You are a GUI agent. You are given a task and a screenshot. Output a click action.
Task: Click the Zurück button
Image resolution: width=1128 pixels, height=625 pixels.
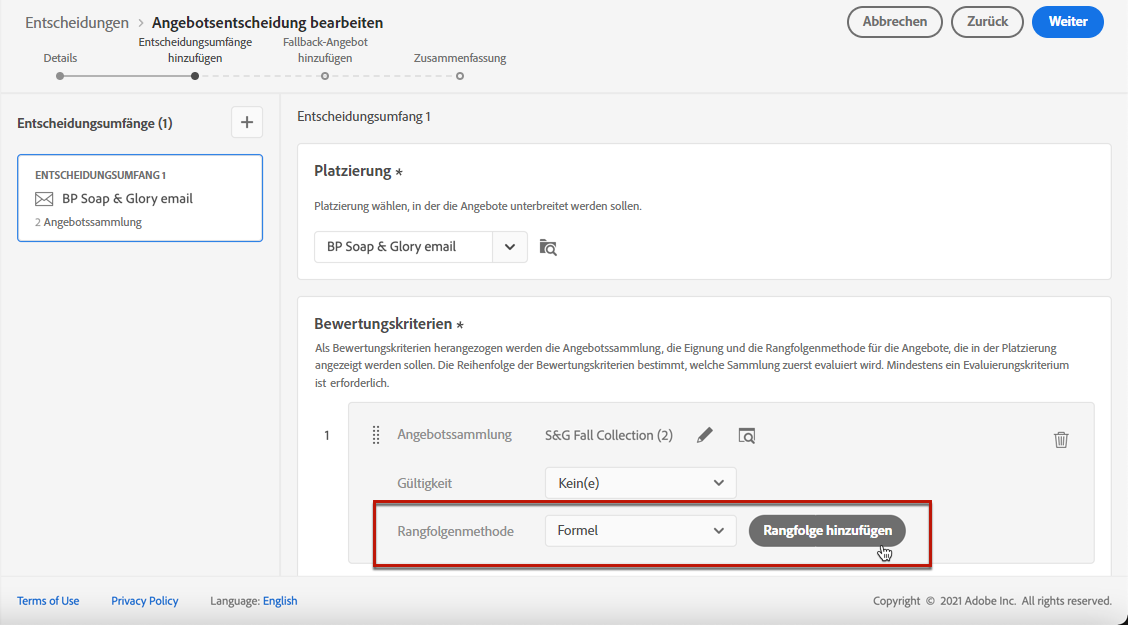(x=987, y=22)
